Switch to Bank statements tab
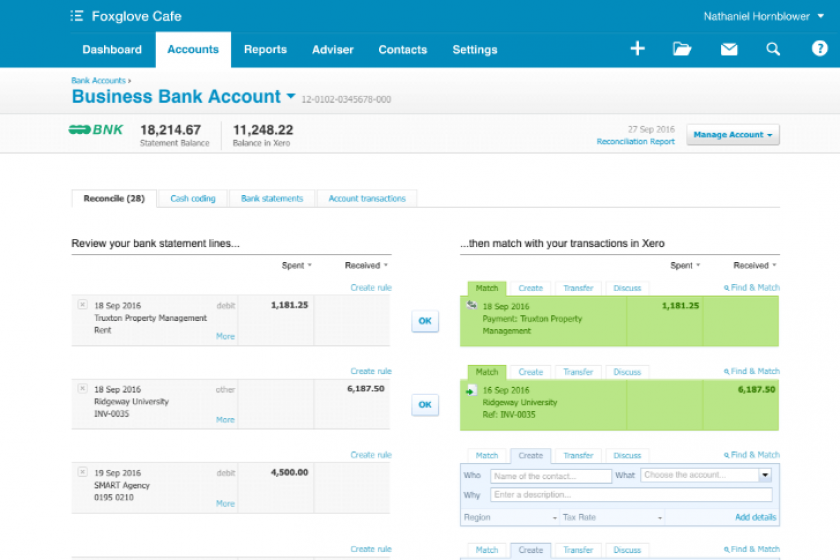 pos(272,198)
